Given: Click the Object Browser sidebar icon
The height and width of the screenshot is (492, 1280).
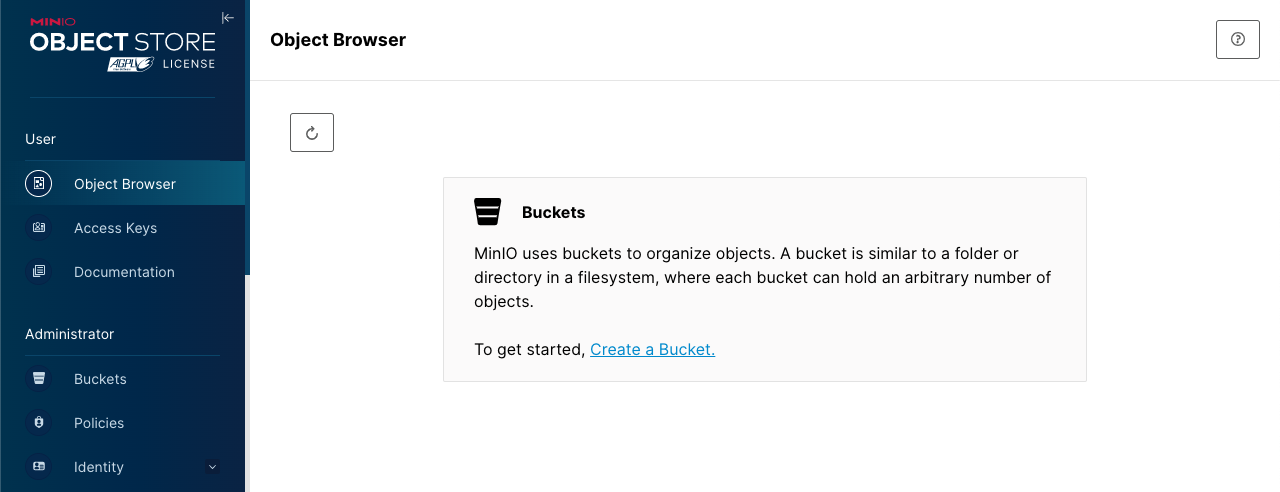Looking at the screenshot, I should pos(39,184).
